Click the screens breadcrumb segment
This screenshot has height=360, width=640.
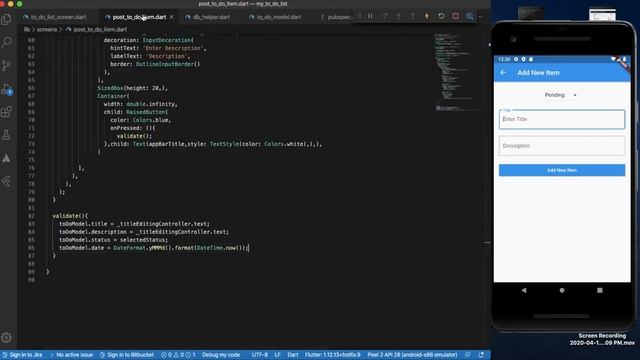(47, 29)
